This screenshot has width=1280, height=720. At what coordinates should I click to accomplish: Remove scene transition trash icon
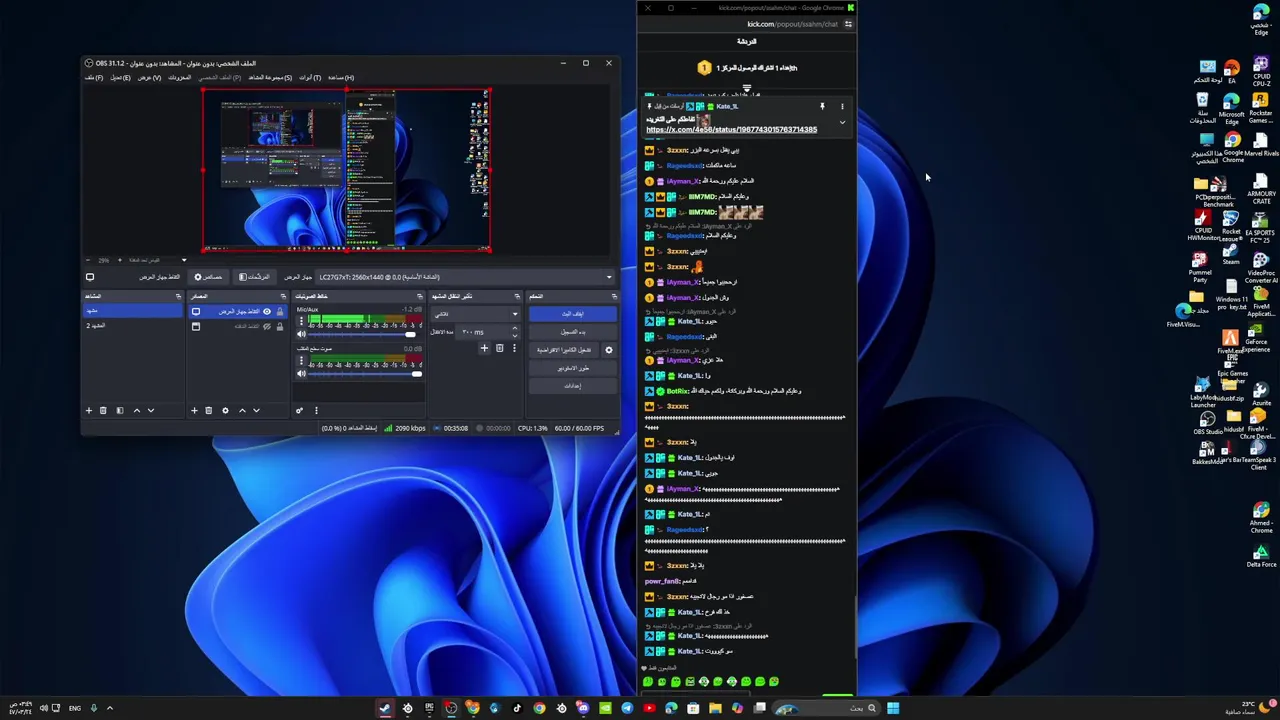tap(499, 348)
